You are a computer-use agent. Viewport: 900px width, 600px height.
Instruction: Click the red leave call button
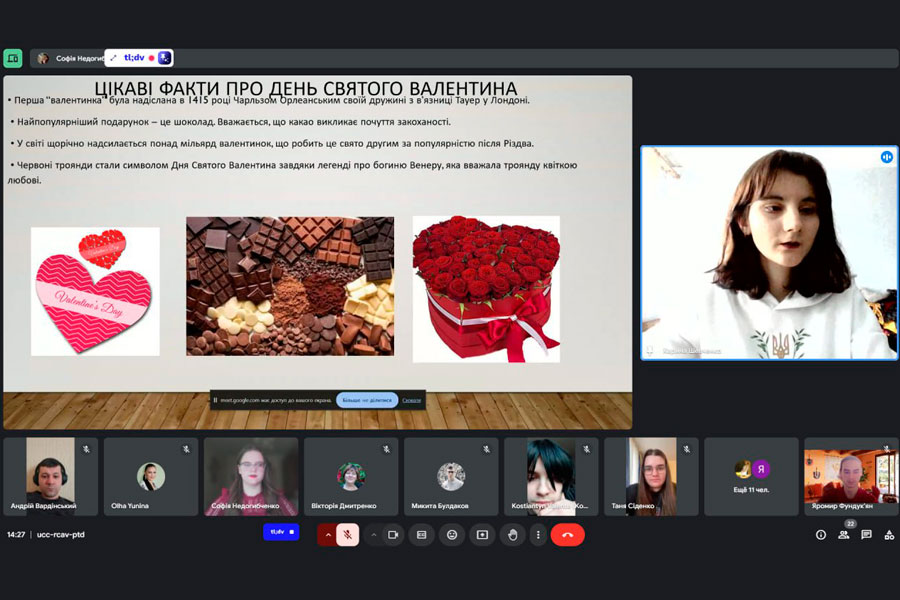point(567,535)
